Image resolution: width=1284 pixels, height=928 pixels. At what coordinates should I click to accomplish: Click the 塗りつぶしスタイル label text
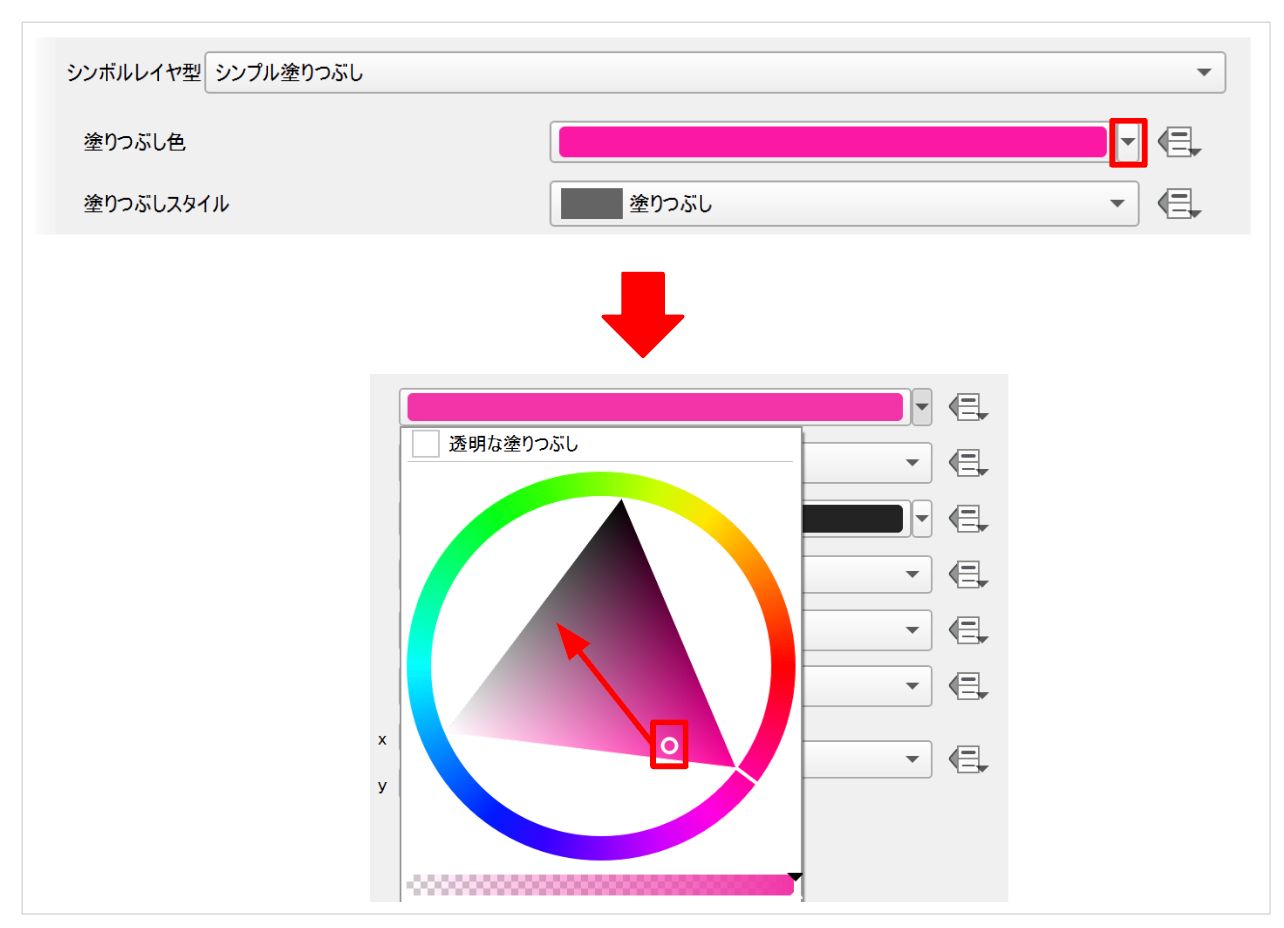(x=156, y=204)
